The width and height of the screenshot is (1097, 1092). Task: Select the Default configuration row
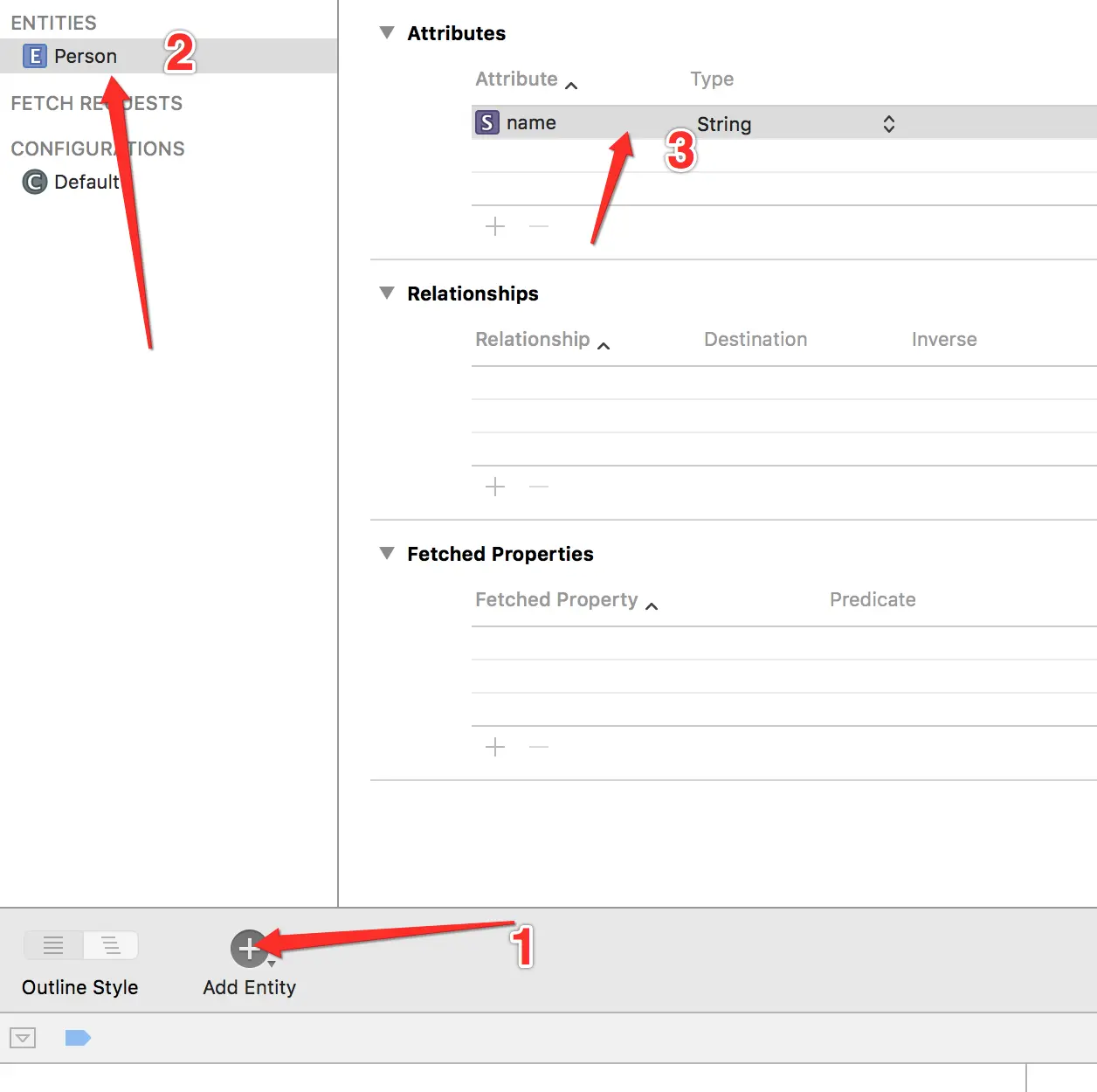pyautogui.click(x=169, y=182)
